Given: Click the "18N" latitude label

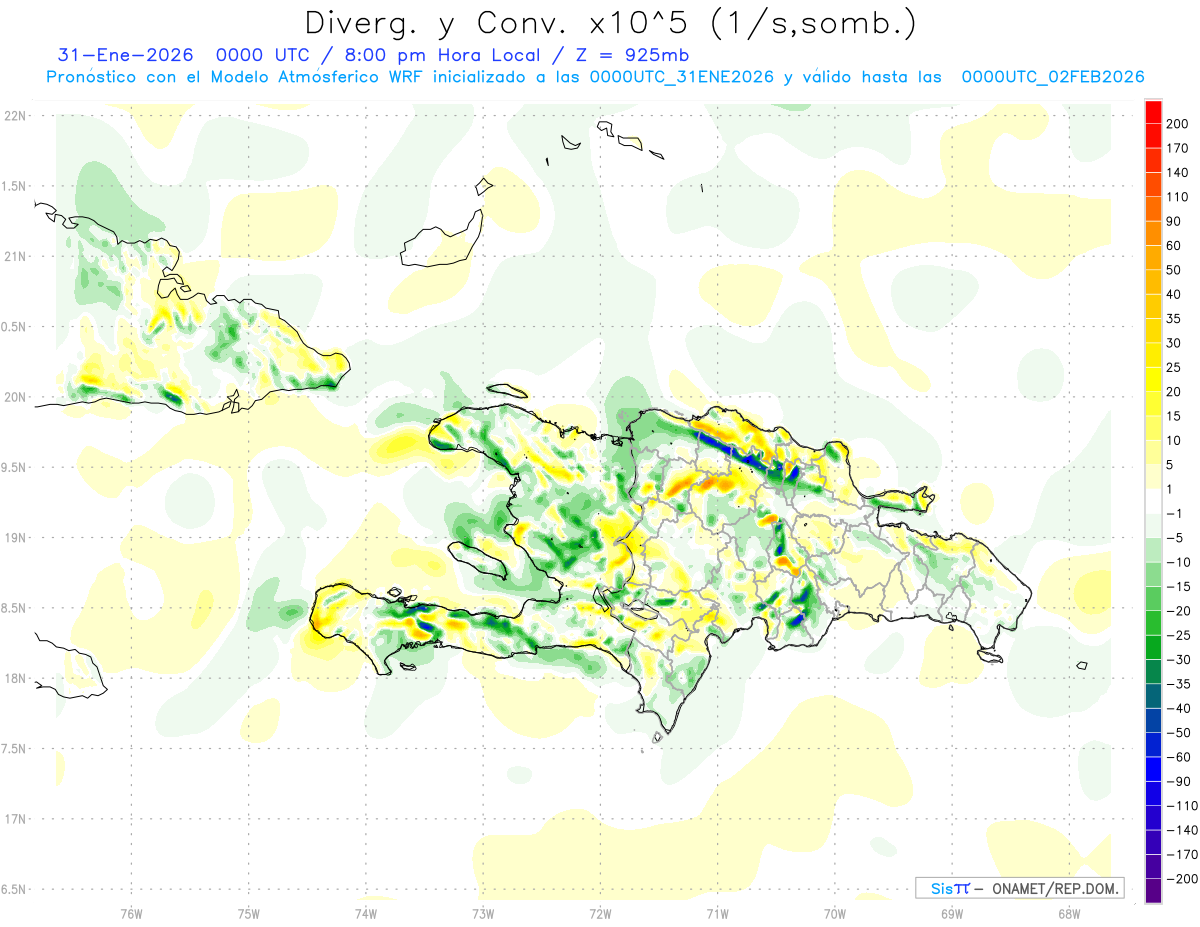Looking at the screenshot, I should (x=14, y=678).
